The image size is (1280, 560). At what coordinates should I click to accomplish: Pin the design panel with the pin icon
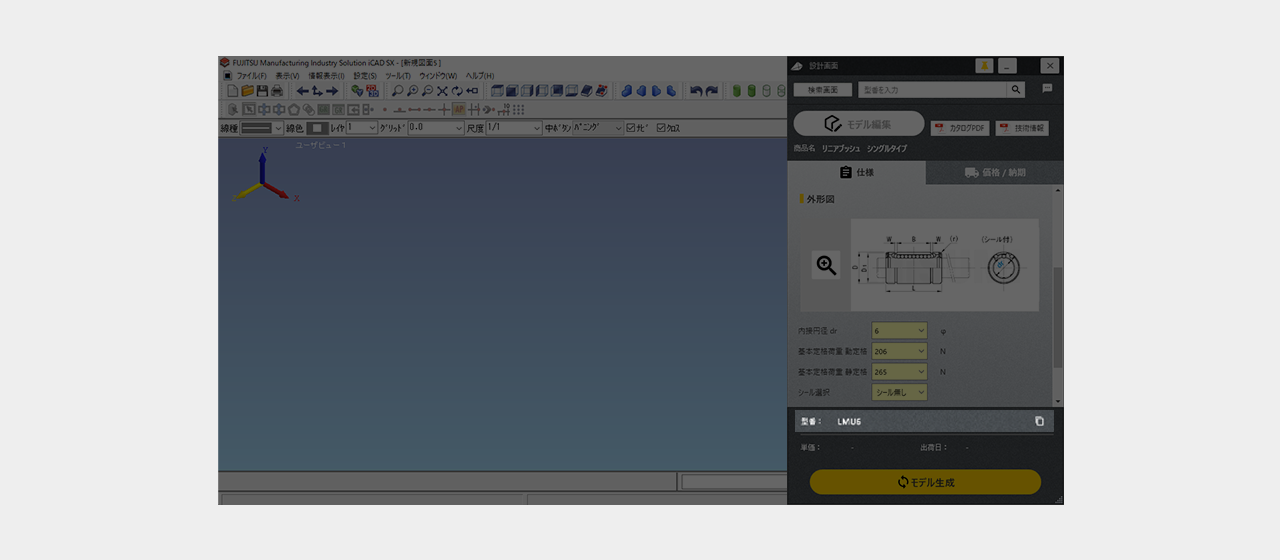pos(984,66)
